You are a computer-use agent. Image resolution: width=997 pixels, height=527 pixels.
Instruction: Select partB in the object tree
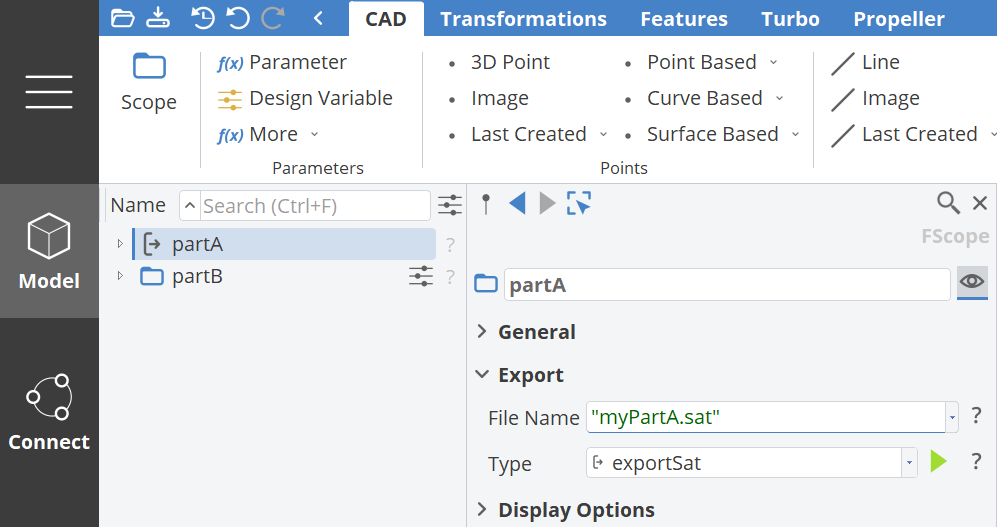pyautogui.click(x=197, y=277)
